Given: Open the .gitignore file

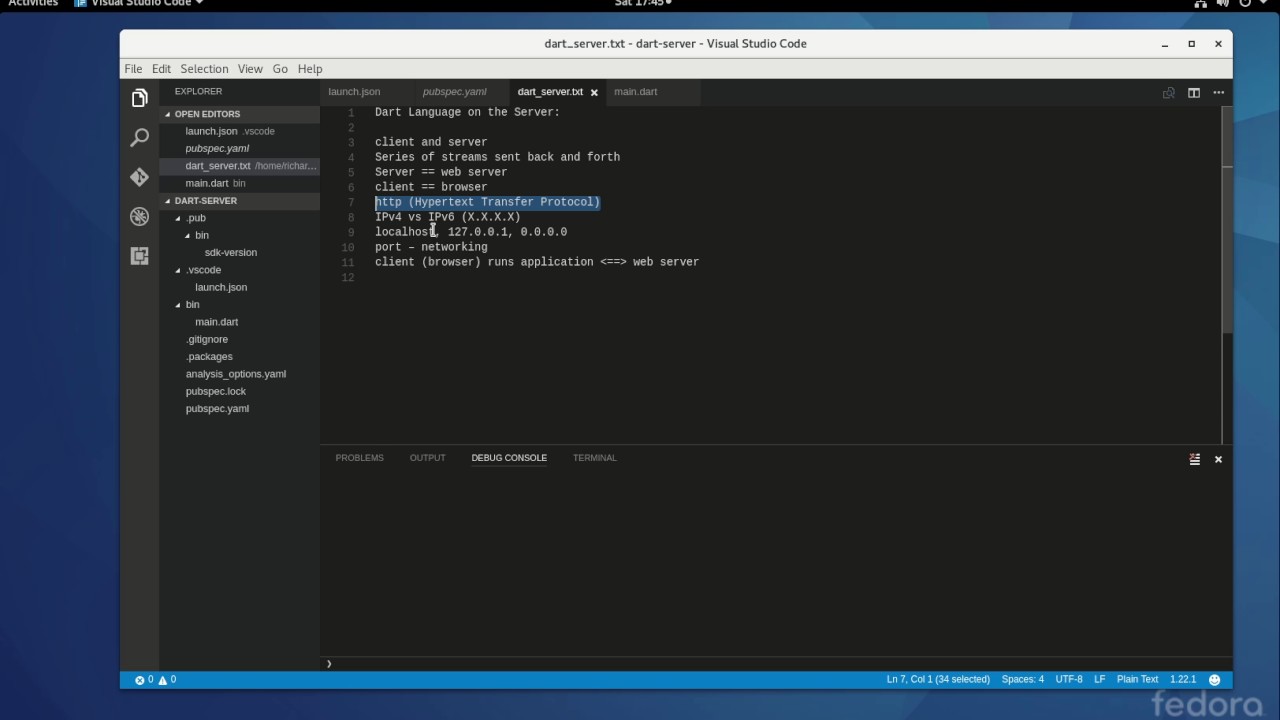Looking at the screenshot, I should click(240, 339).
